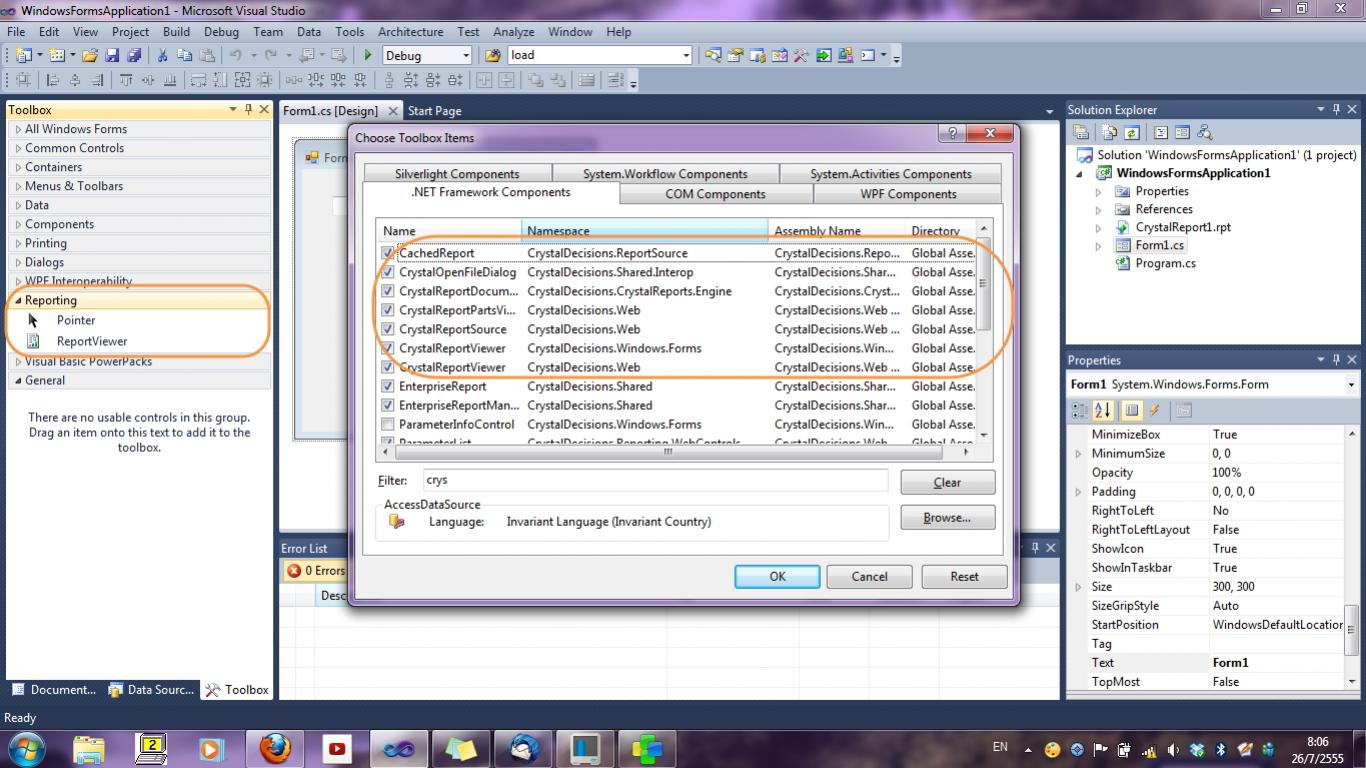Click Refresh icon in Solution Explorer toolbar
This screenshot has width=1366, height=768.
(x=1132, y=132)
